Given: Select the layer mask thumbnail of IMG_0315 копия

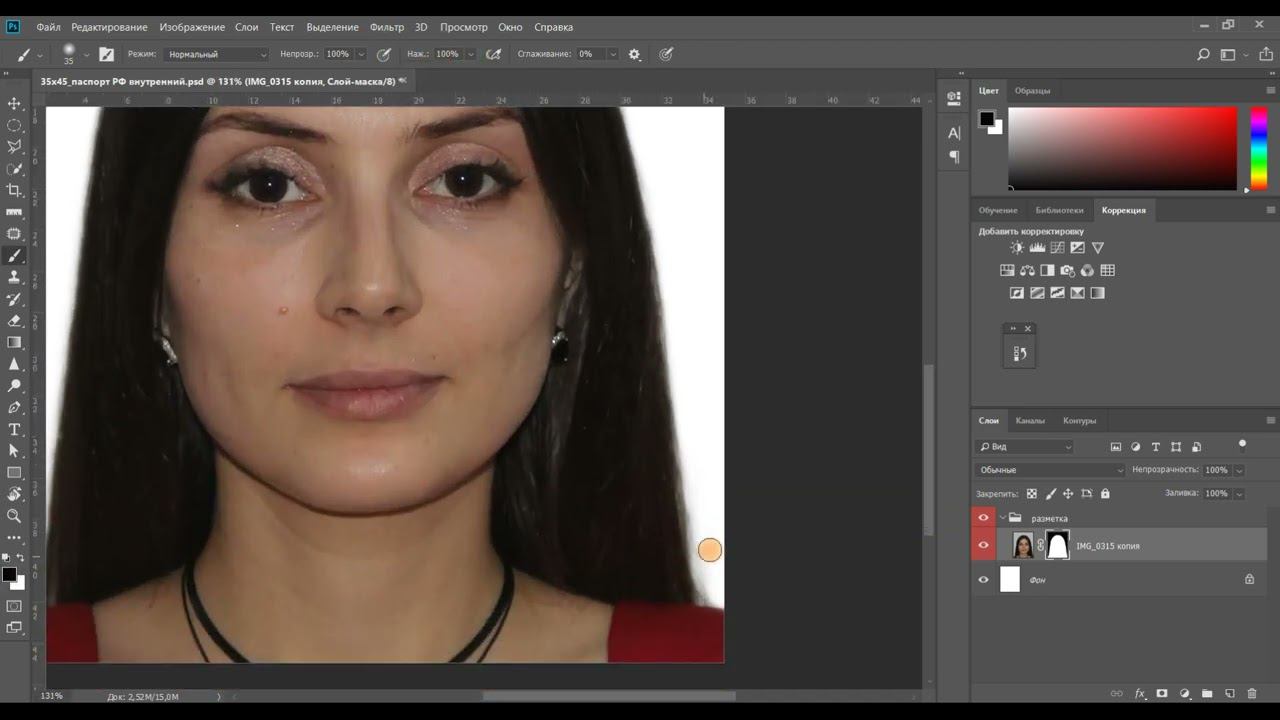Looking at the screenshot, I should coord(1057,545).
